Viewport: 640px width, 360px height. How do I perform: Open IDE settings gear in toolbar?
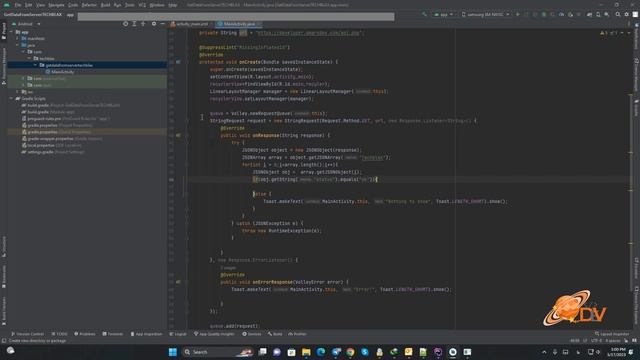[627, 14]
